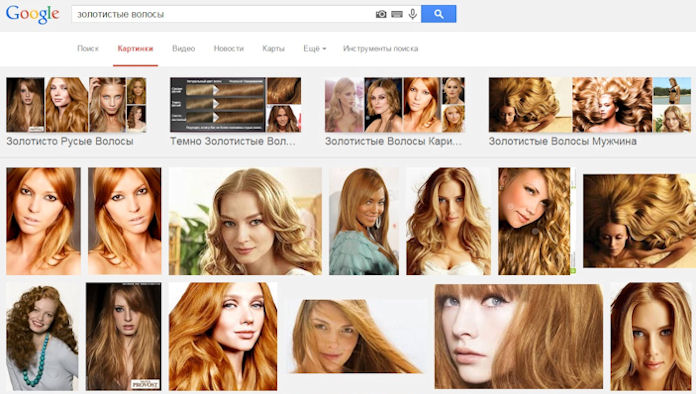
Task: Open the Видео tab
Action: click(184, 48)
